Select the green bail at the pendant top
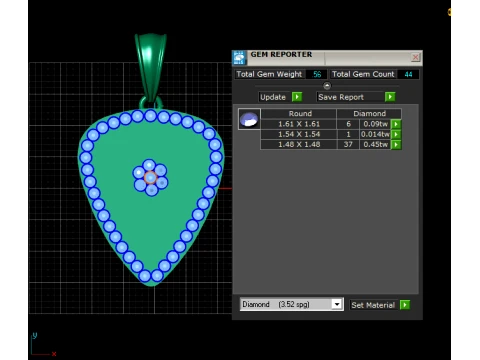The height and width of the screenshot is (360, 480). coord(150,67)
